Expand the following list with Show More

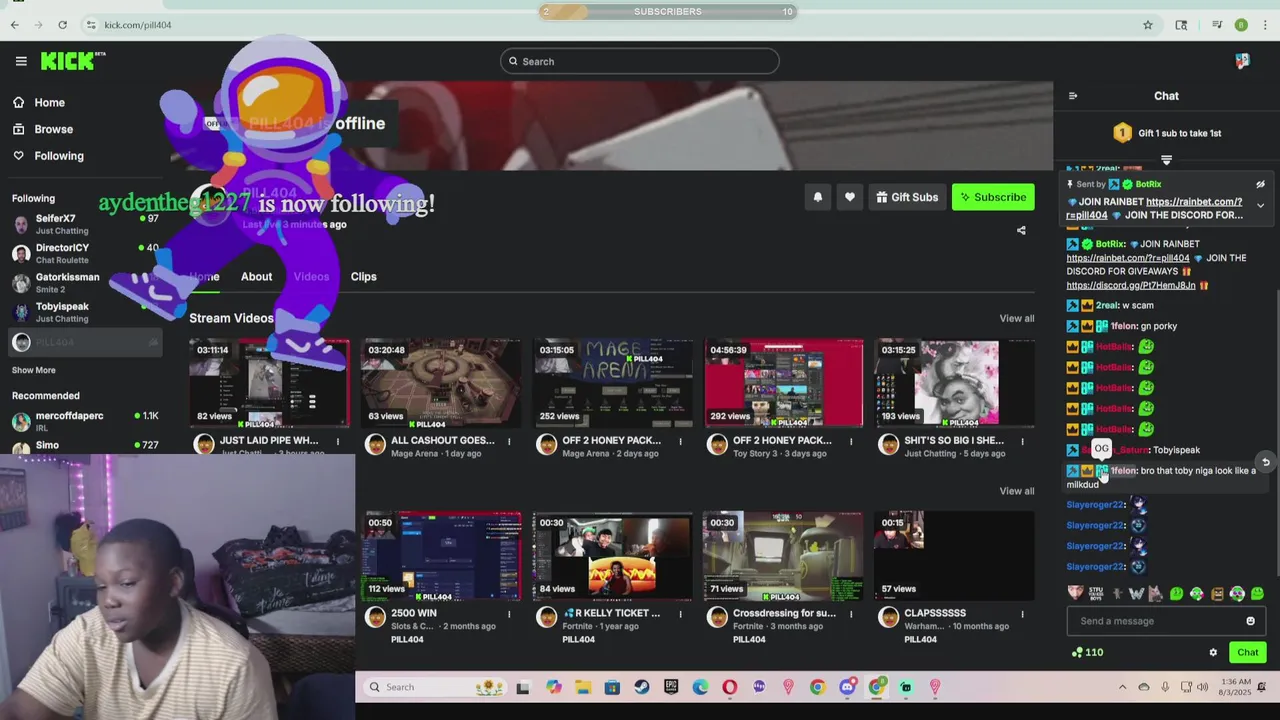click(33, 370)
